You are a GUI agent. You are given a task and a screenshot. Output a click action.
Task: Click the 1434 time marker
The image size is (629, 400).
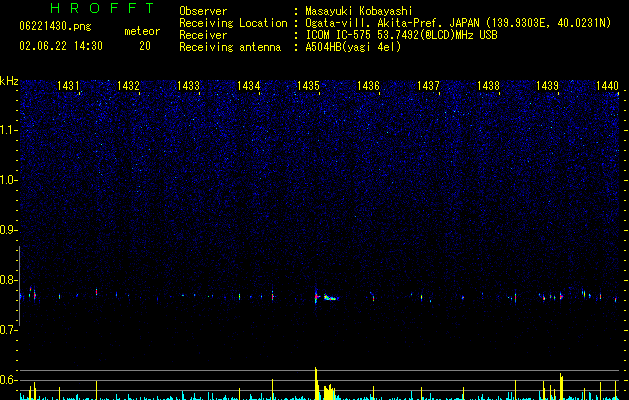tap(248, 85)
